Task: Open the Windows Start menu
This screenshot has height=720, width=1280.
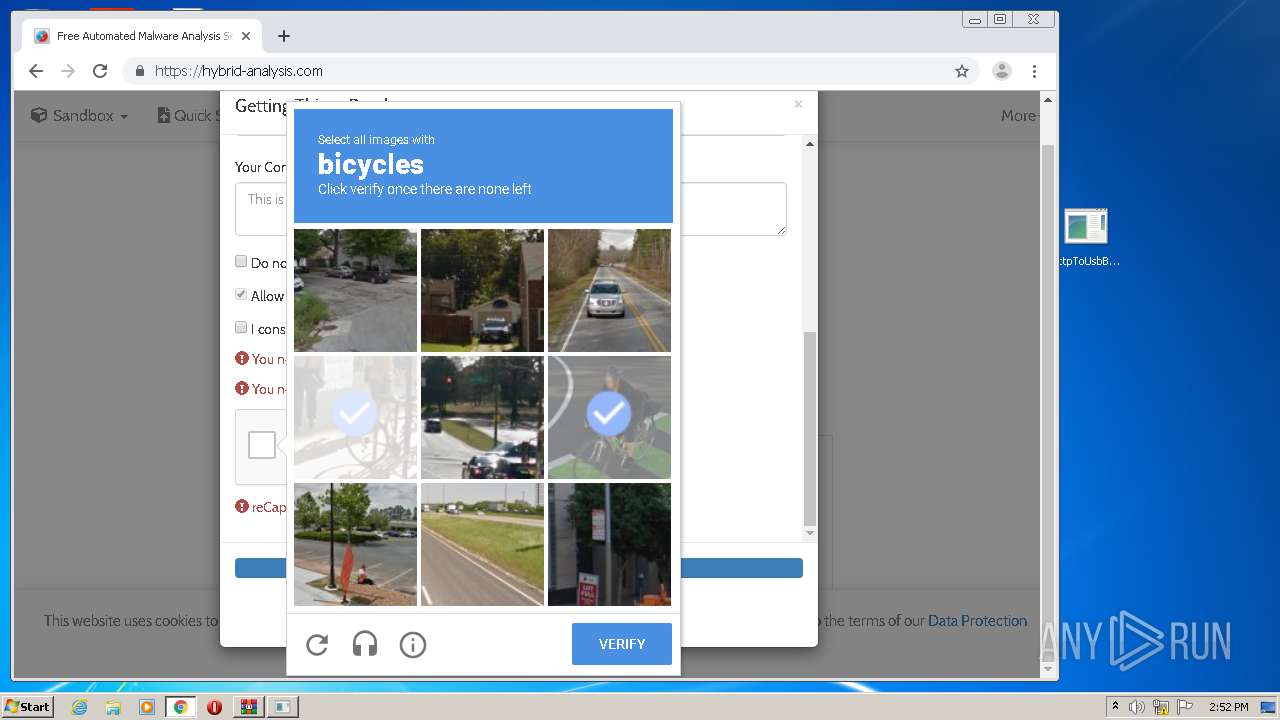Action: (27, 707)
